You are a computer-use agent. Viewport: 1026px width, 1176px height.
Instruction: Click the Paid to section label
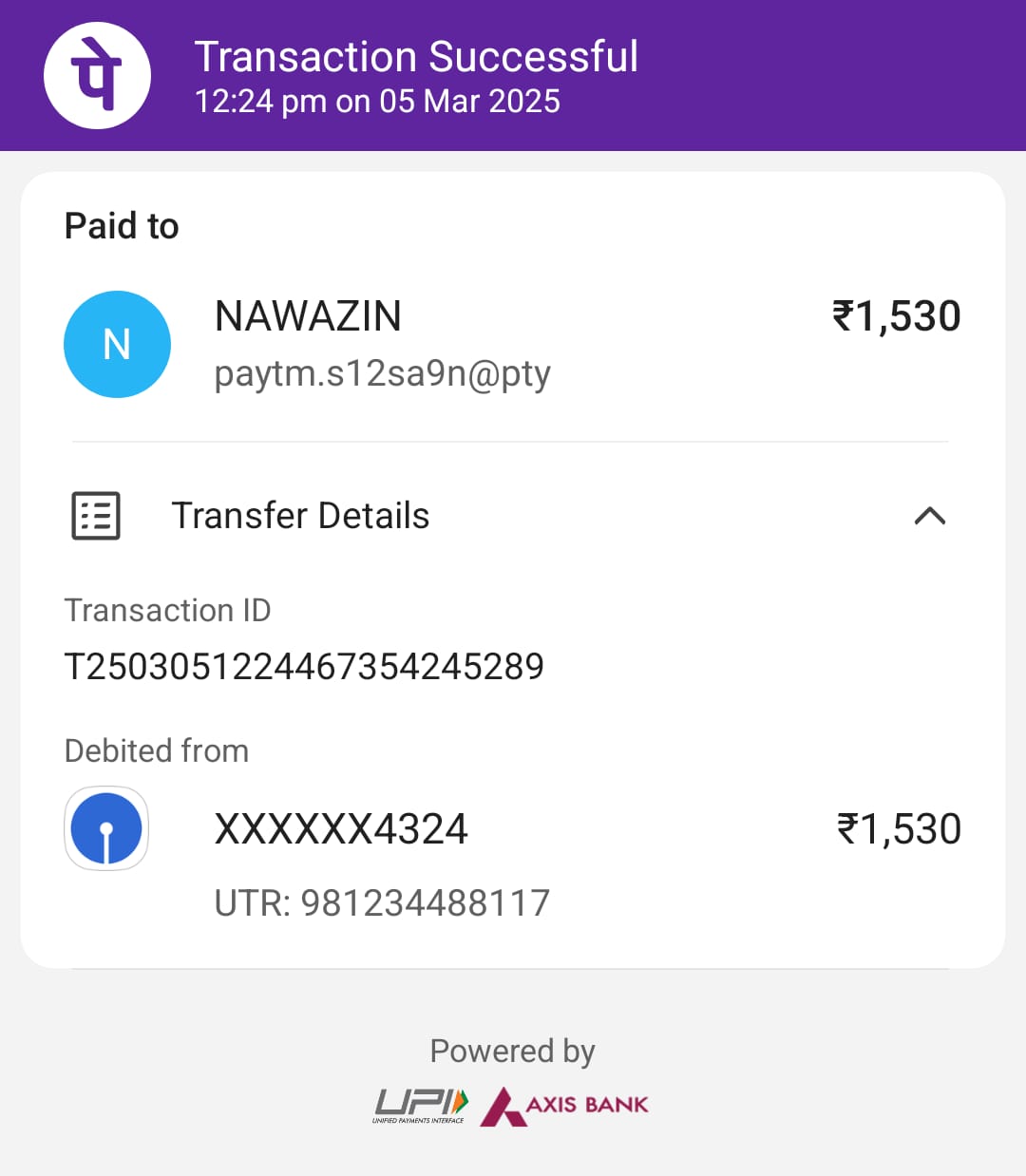pyautogui.click(x=122, y=226)
